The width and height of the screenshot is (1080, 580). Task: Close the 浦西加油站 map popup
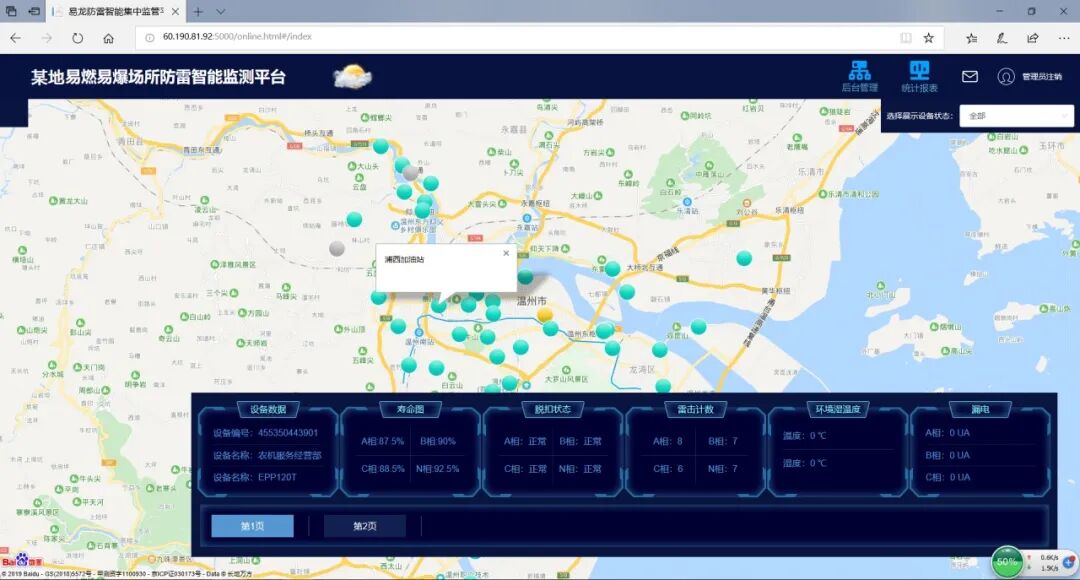[506, 253]
